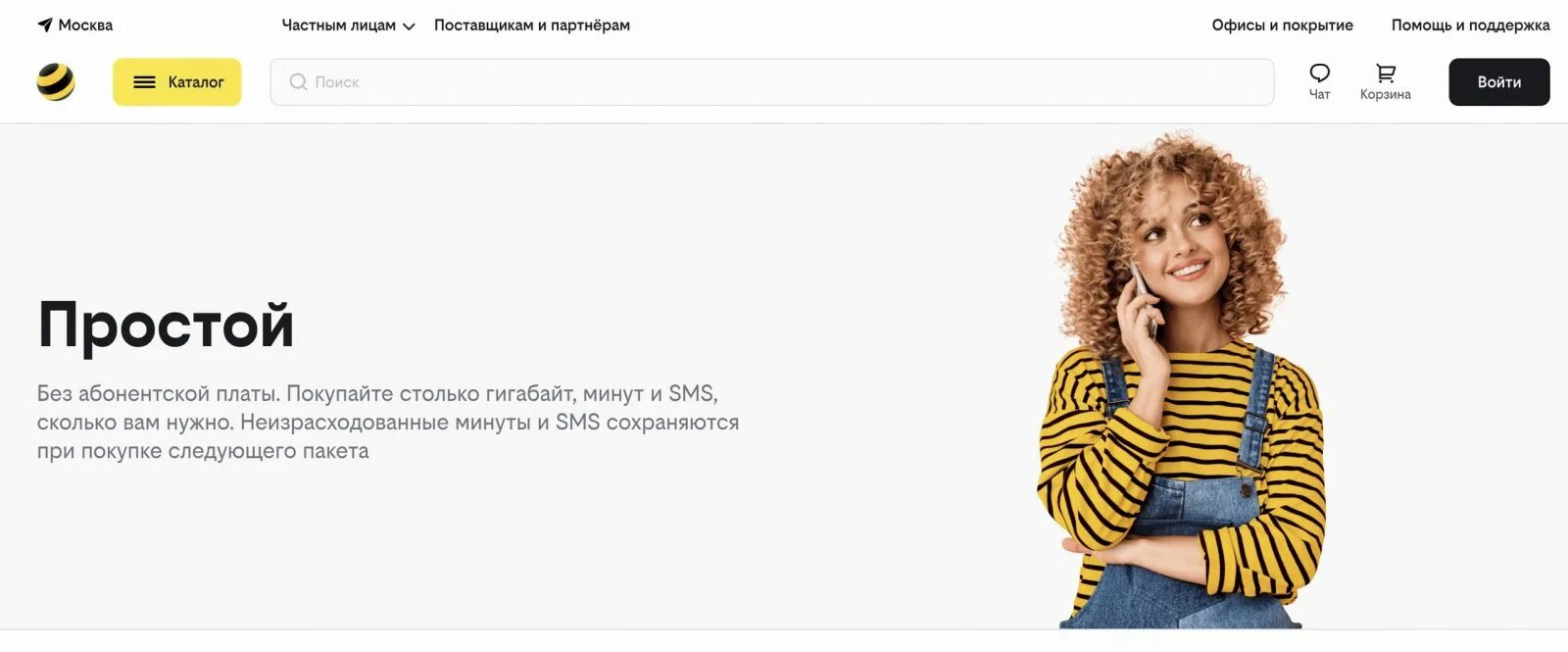Go to Поставщикам и партнёрам
Viewport: 1568px width, 652px height.
532,25
